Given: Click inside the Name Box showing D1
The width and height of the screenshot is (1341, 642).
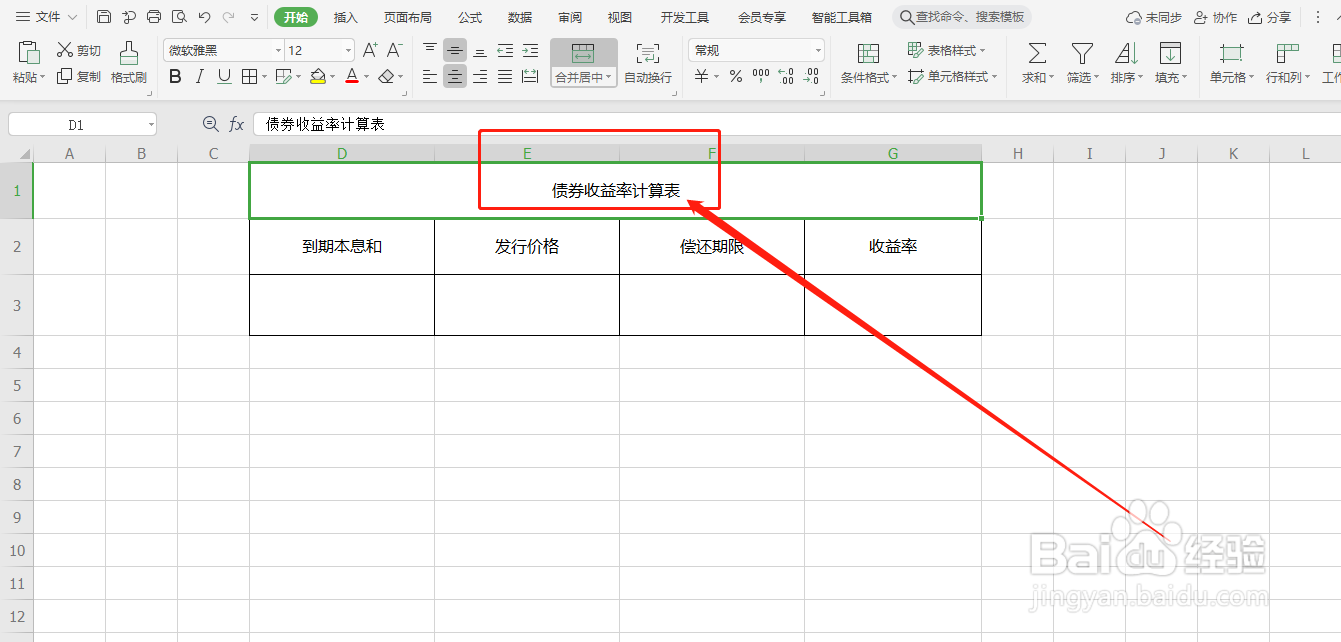Looking at the screenshot, I should [75, 124].
